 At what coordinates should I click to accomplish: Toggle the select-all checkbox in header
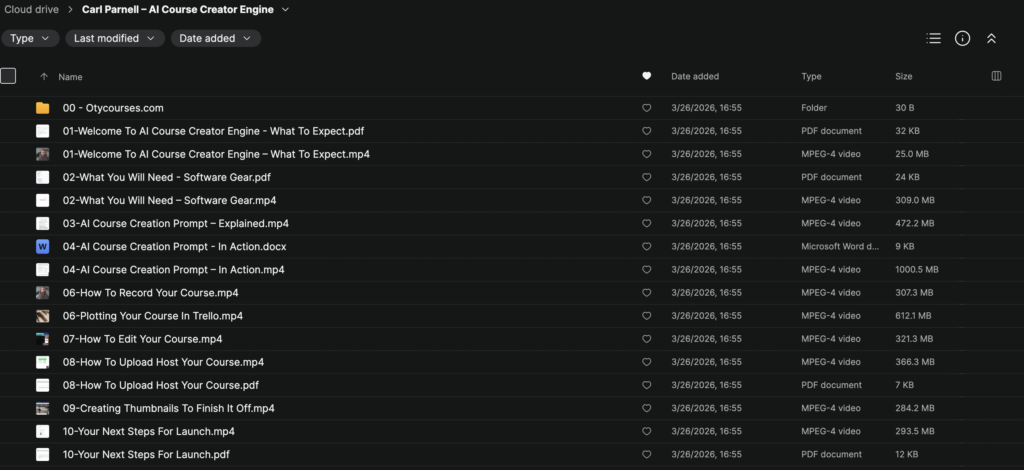[8, 76]
